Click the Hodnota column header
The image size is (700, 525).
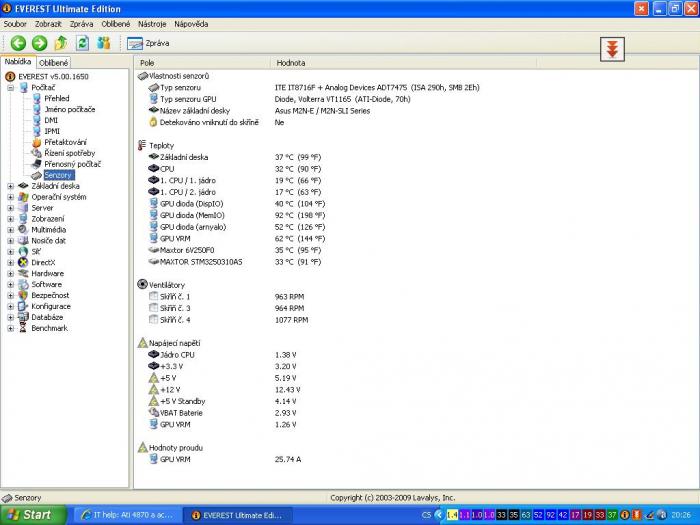tap(291, 62)
